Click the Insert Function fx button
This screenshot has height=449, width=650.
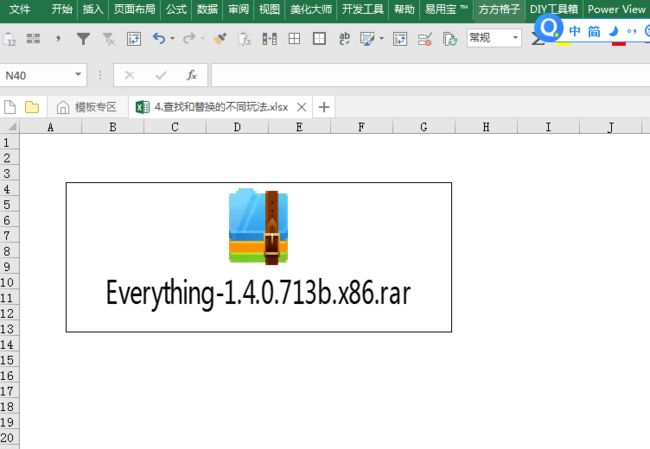(x=192, y=75)
